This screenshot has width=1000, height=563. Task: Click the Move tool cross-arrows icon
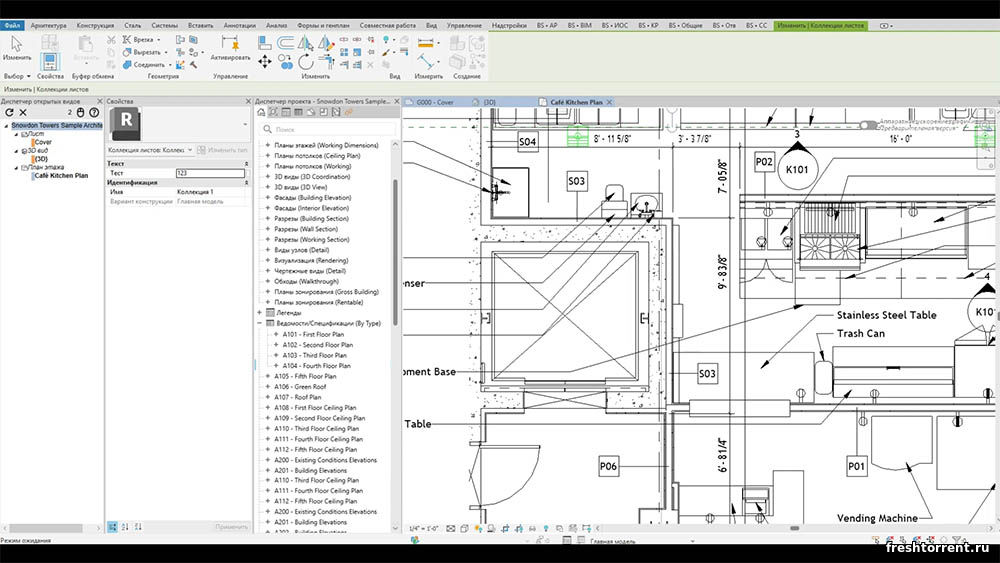265,62
